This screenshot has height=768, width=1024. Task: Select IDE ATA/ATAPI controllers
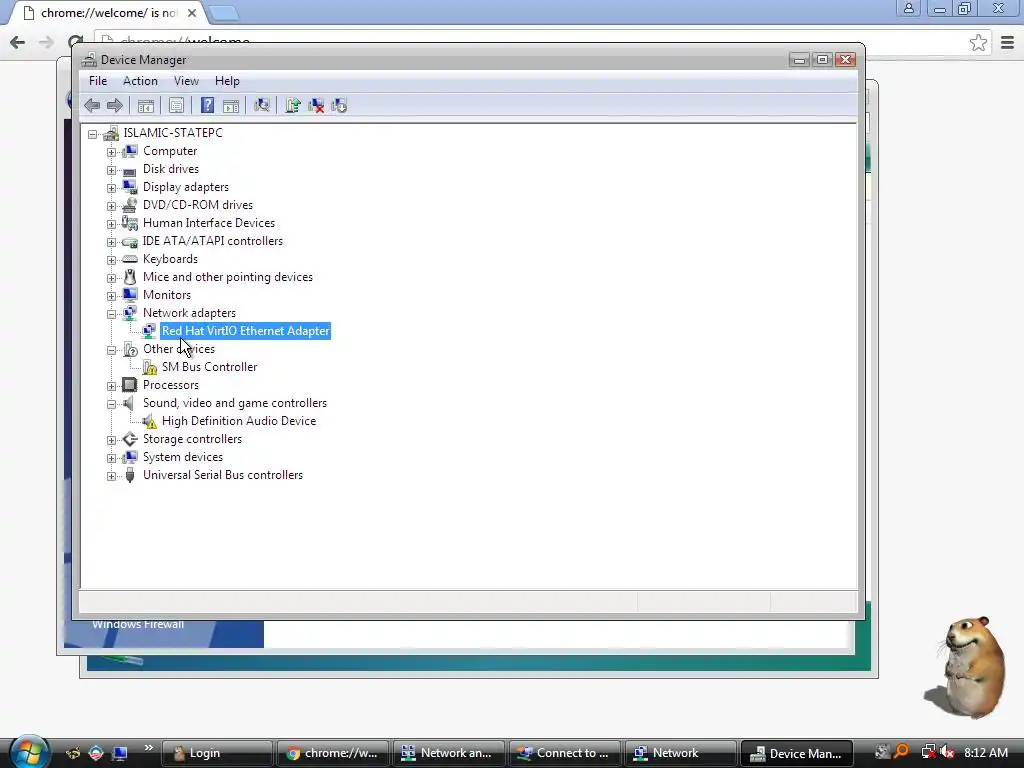(213, 241)
